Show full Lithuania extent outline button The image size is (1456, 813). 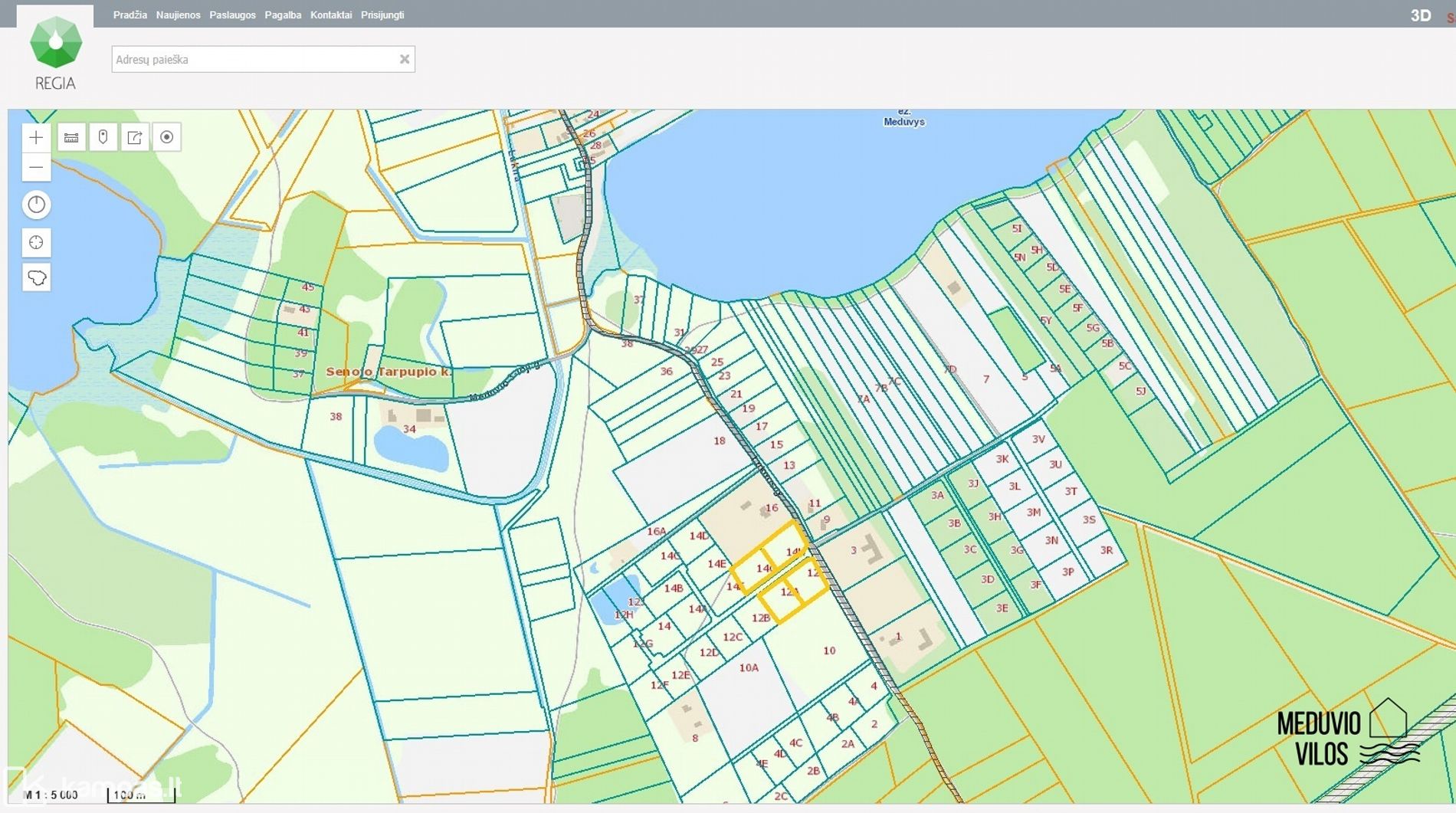coord(36,277)
